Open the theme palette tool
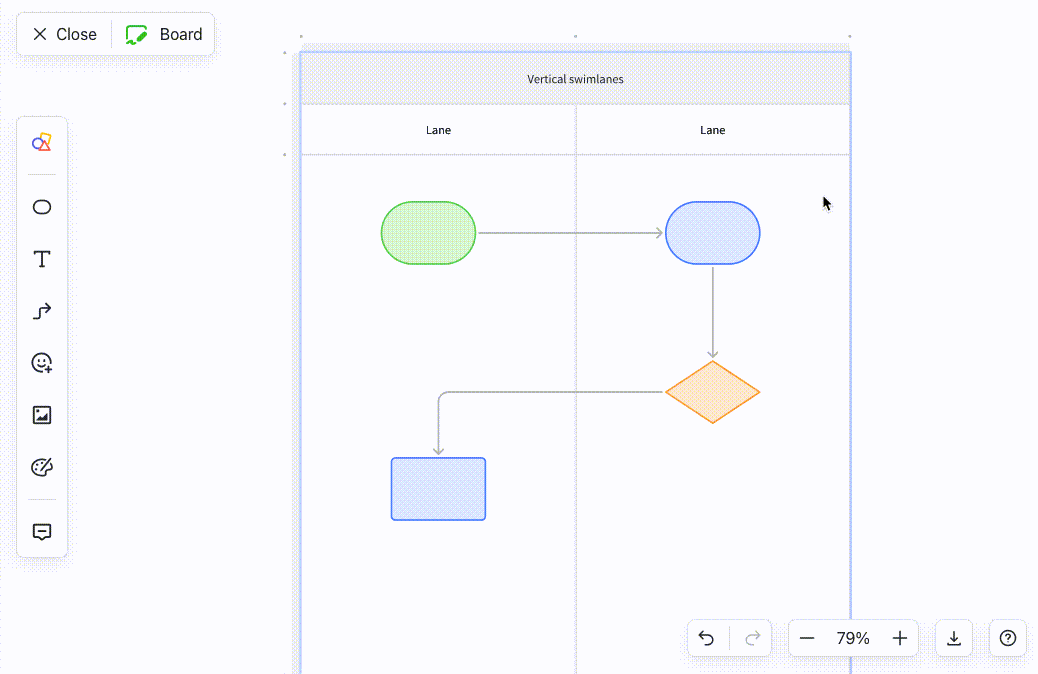Viewport: 1038px width, 674px height. pos(41,466)
